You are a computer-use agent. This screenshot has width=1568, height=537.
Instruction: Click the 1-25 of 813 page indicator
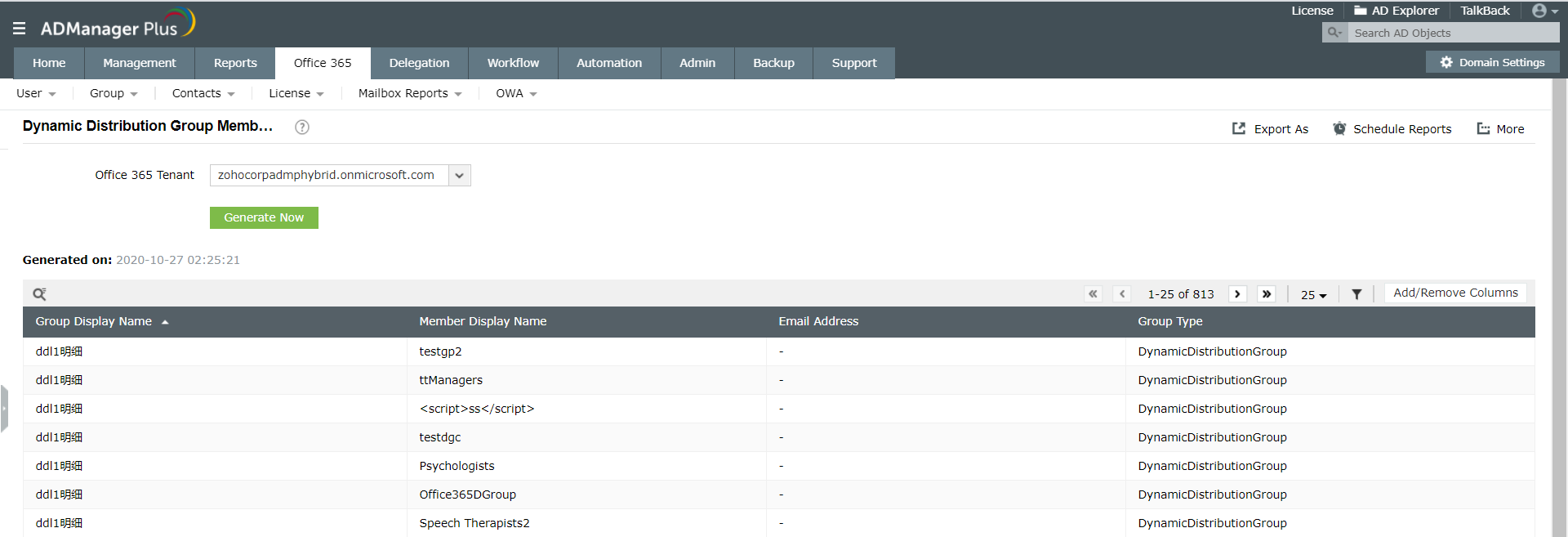click(1181, 294)
